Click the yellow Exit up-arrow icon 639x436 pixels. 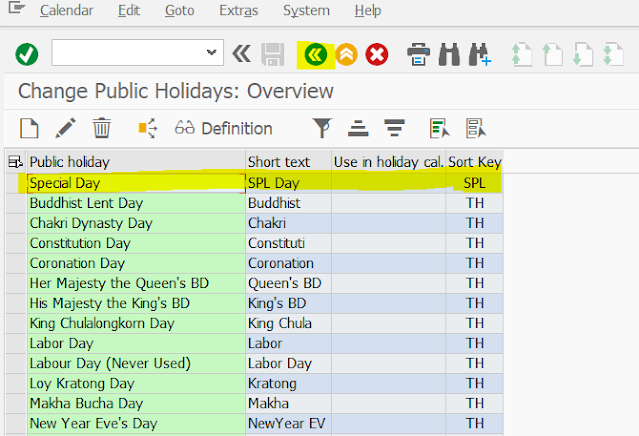(346, 54)
